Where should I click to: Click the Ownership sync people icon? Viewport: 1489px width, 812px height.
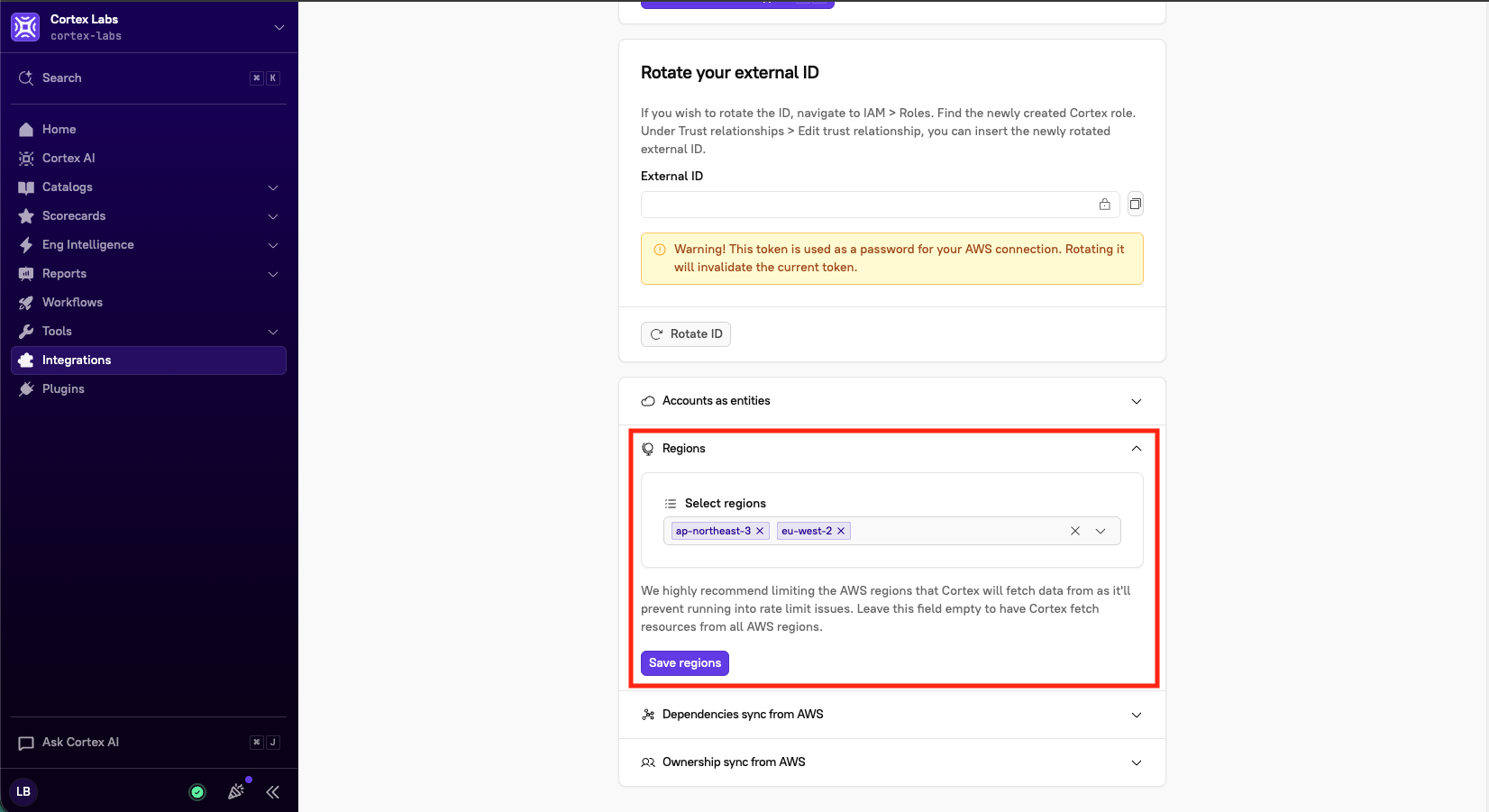648,762
